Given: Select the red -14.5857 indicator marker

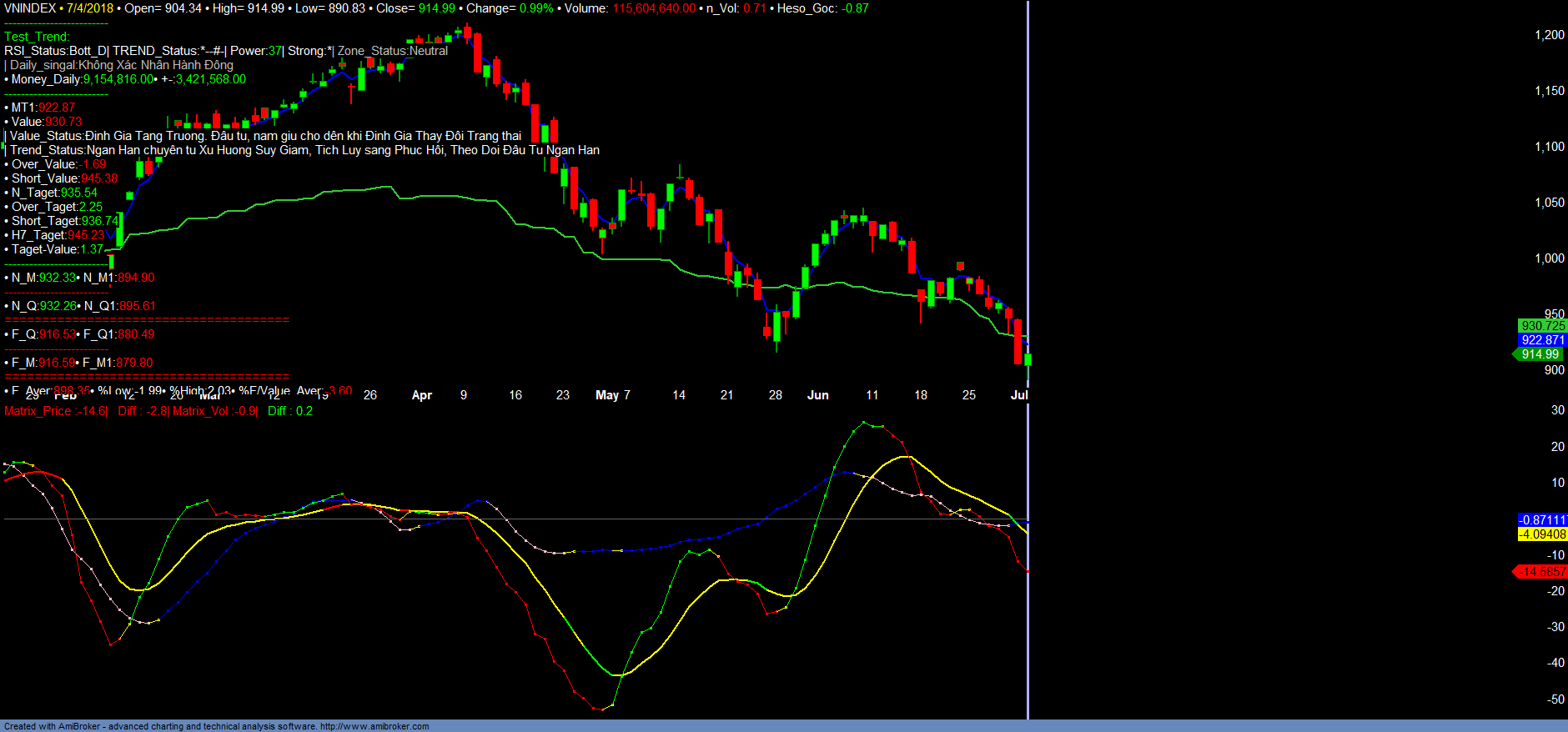Looking at the screenshot, I should pyautogui.click(x=1541, y=572).
